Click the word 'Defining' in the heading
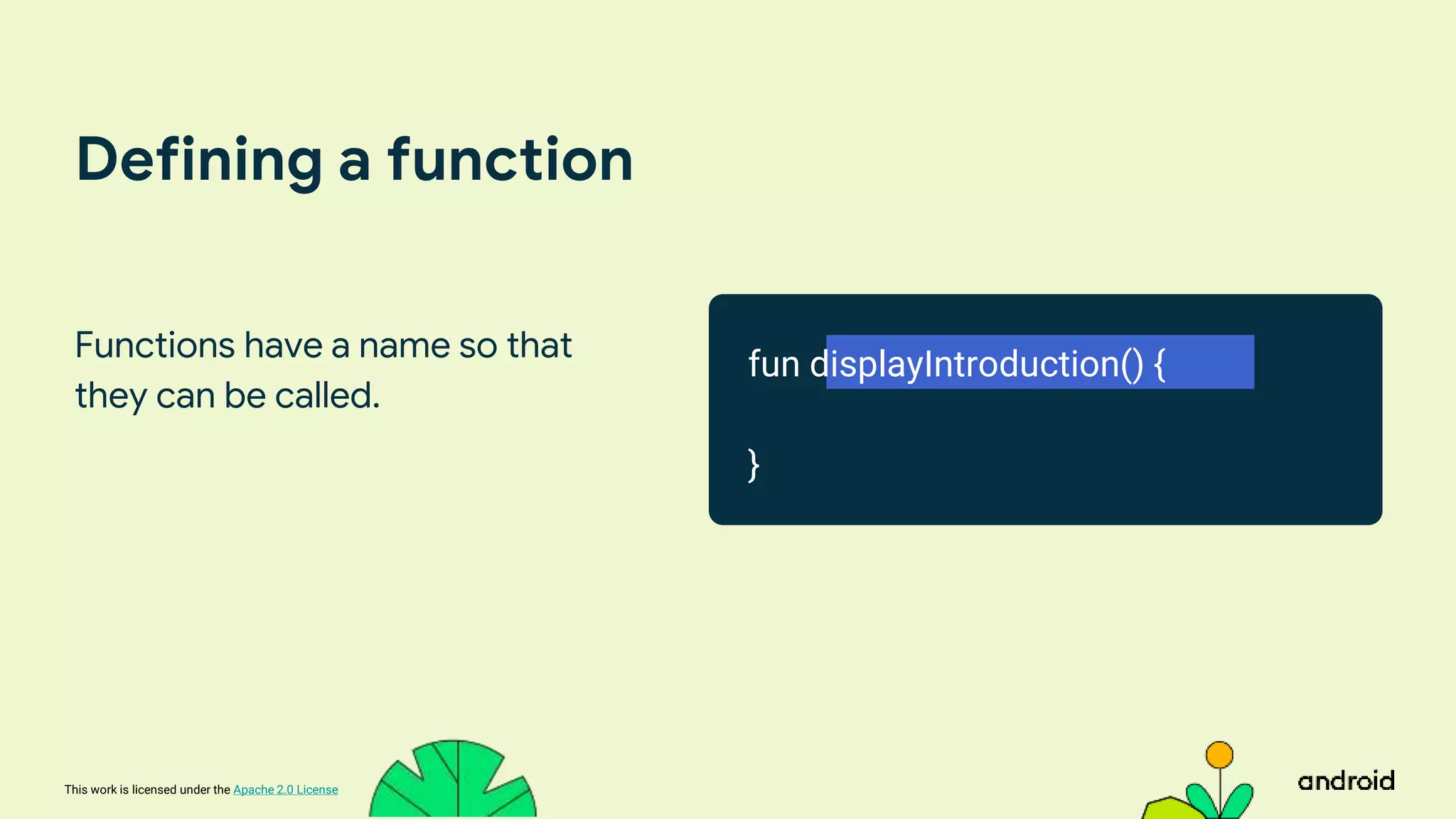Screen dimensions: 1456x819 [199, 160]
